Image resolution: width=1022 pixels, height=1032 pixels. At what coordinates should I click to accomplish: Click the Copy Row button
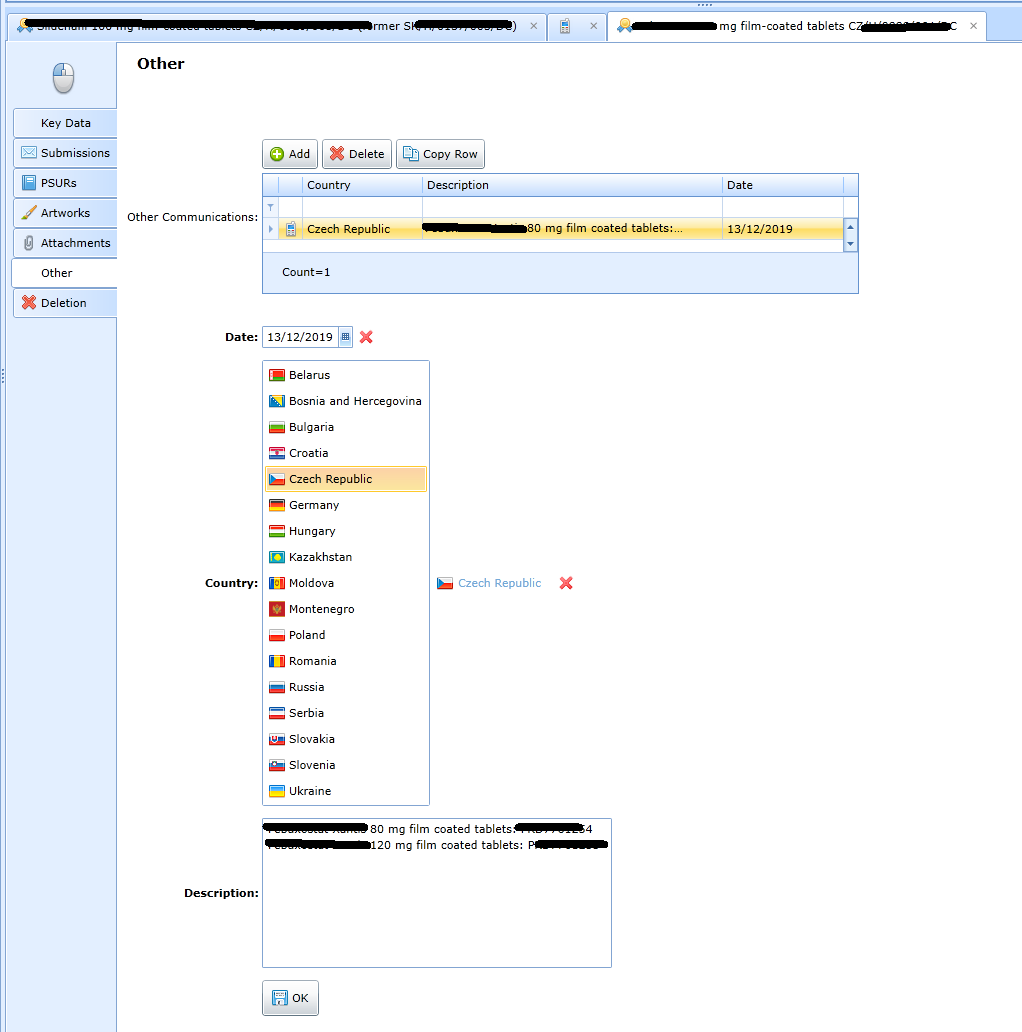(x=440, y=154)
